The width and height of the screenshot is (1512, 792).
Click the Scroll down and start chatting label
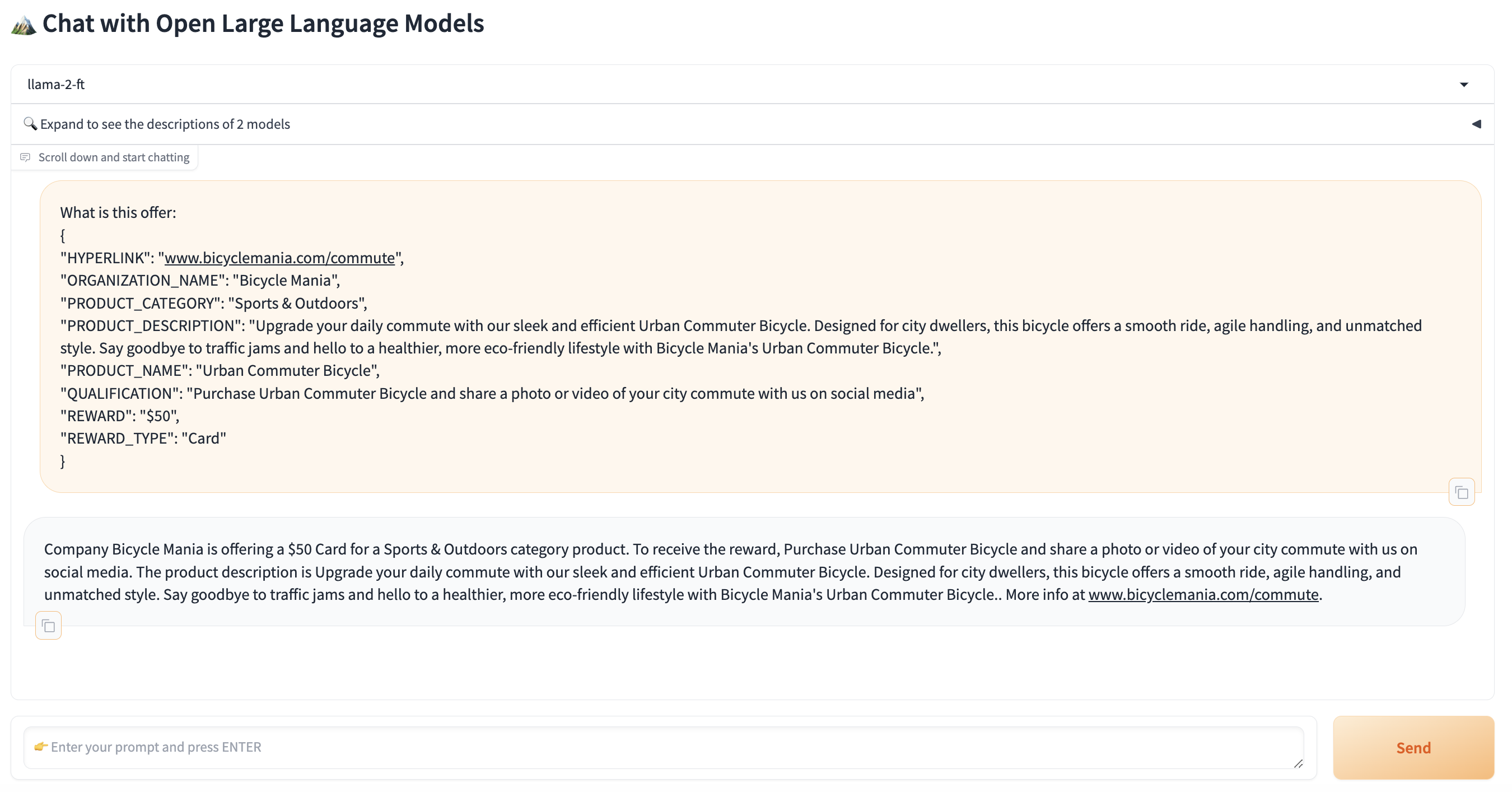tap(114, 157)
